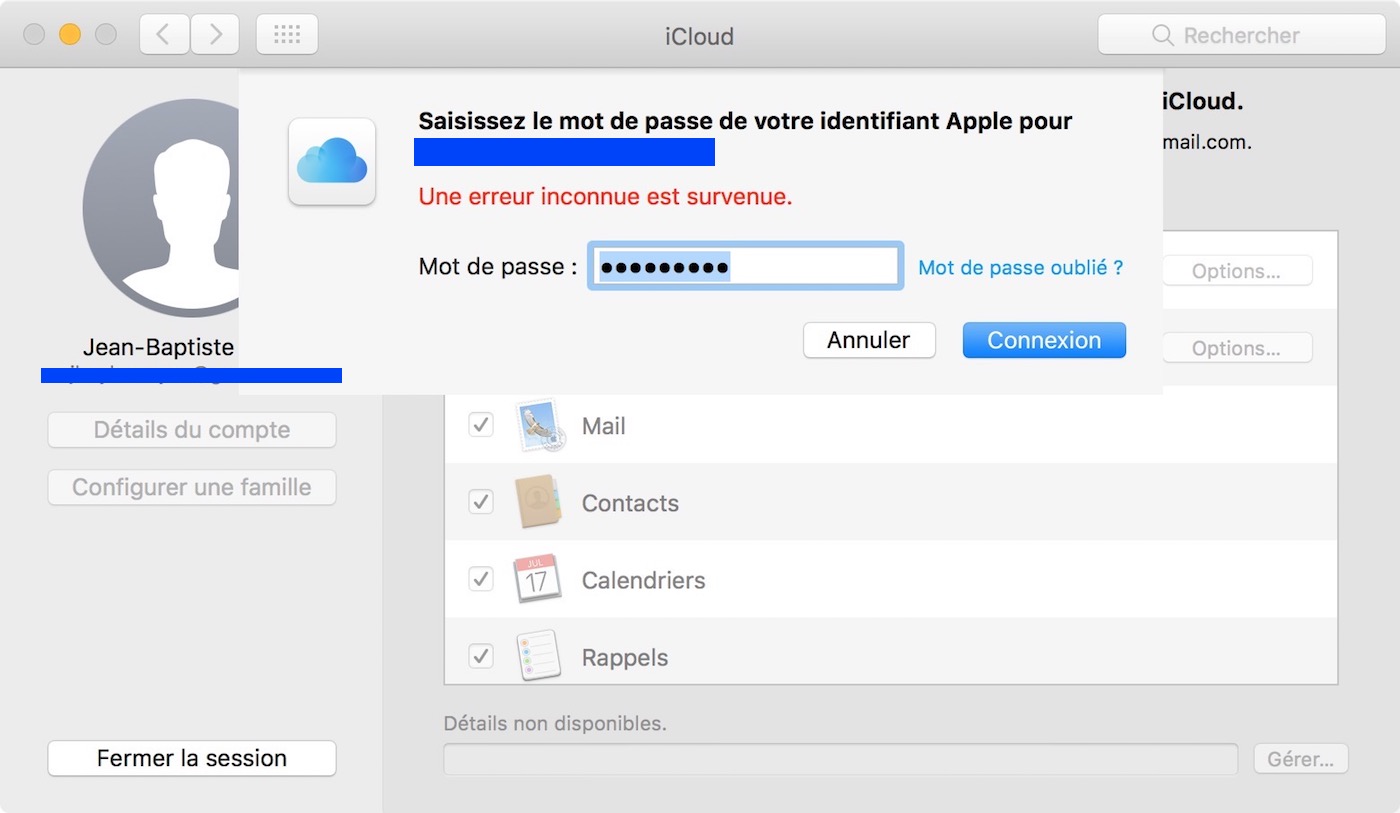Click the Options... button just above the Mail row

tap(1236, 348)
